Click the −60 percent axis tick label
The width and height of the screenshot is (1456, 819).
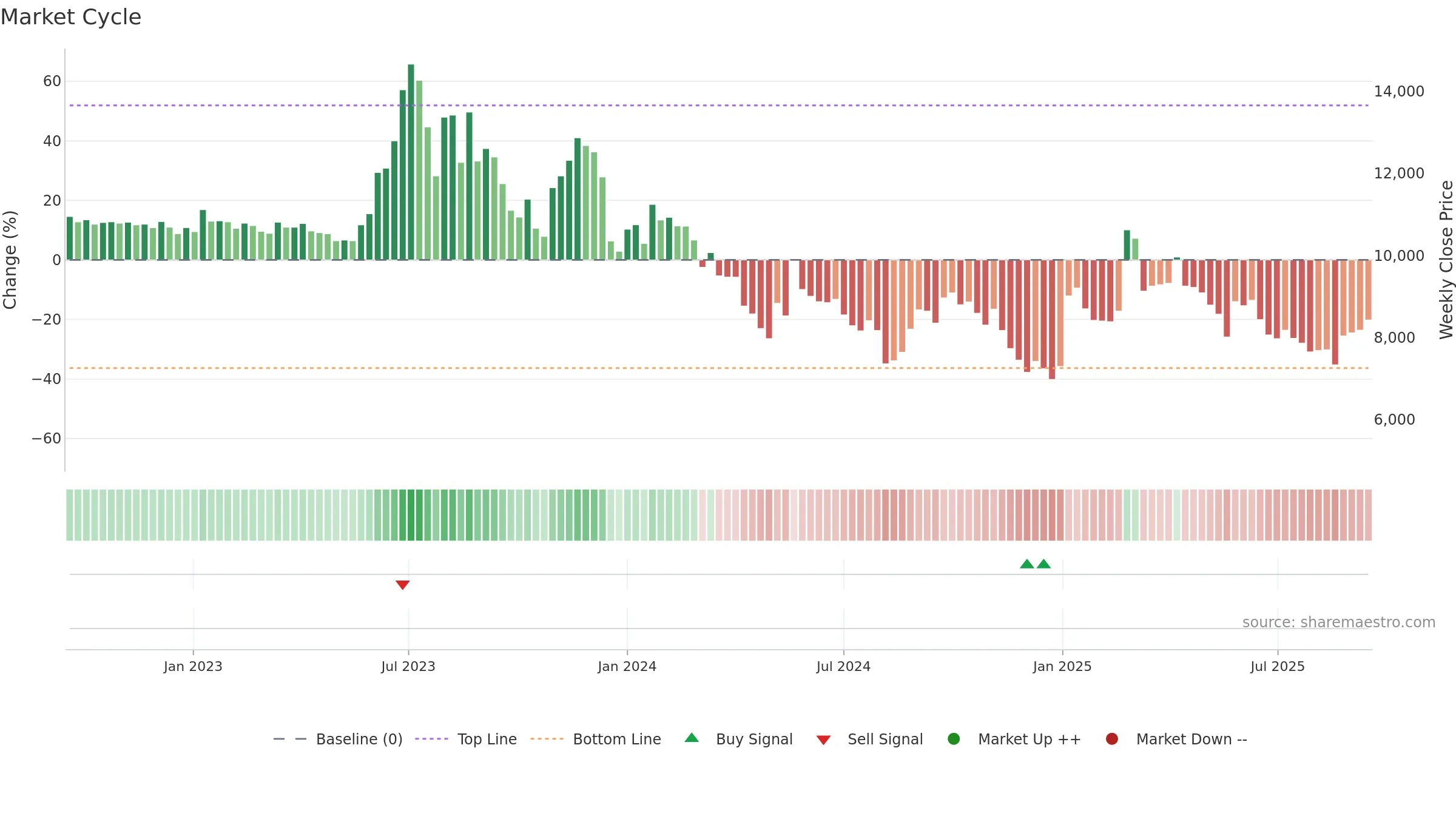click(47, 439)
